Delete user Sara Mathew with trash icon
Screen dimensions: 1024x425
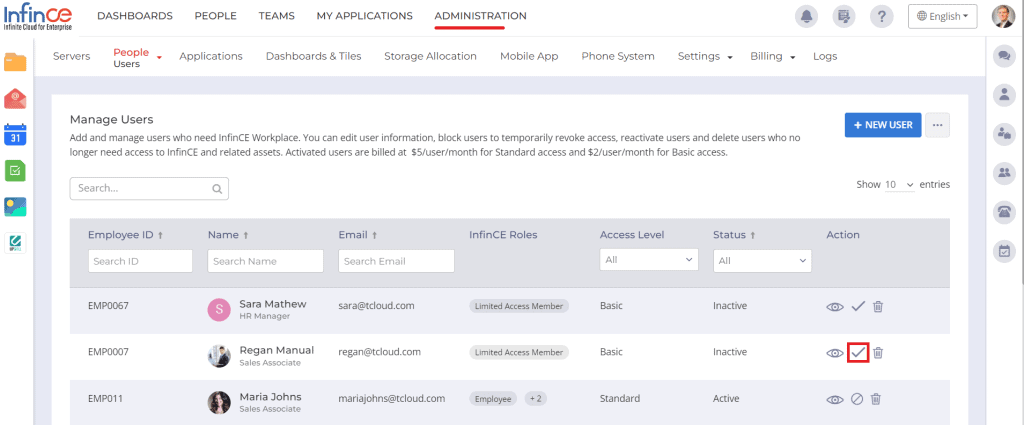click(877, 306)
